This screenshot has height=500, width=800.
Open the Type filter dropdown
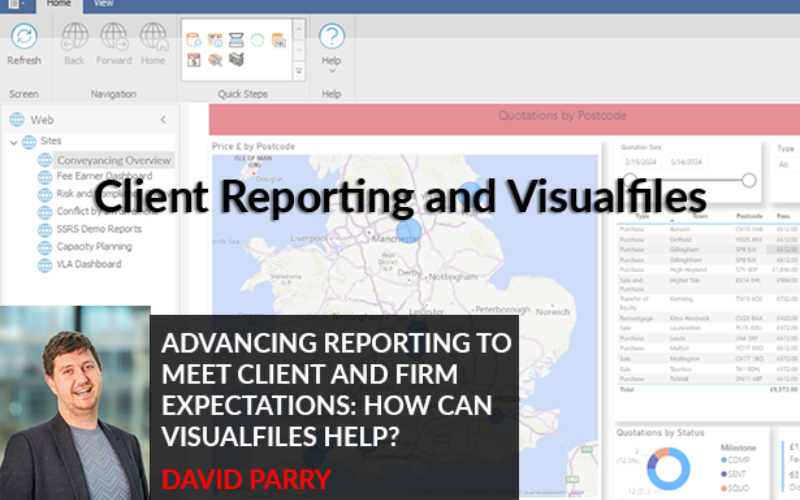click(x=786, y=164)
